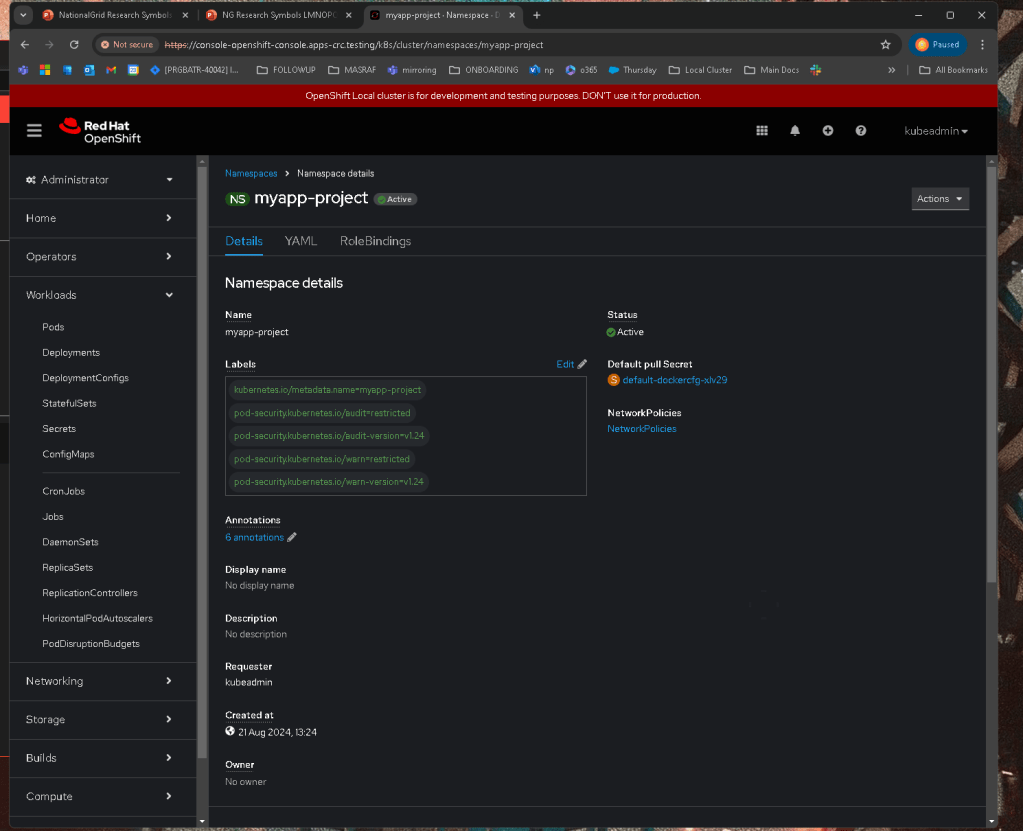Open the hamburger navigation menu
1023x831 pixels.
[34, 130]
